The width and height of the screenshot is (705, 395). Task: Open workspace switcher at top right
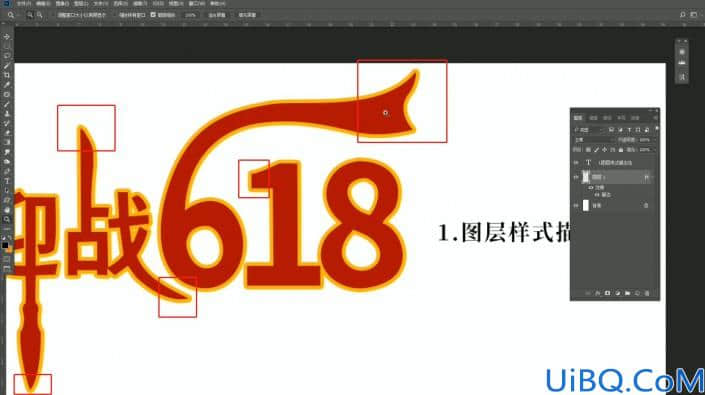[x=694, y=15]
